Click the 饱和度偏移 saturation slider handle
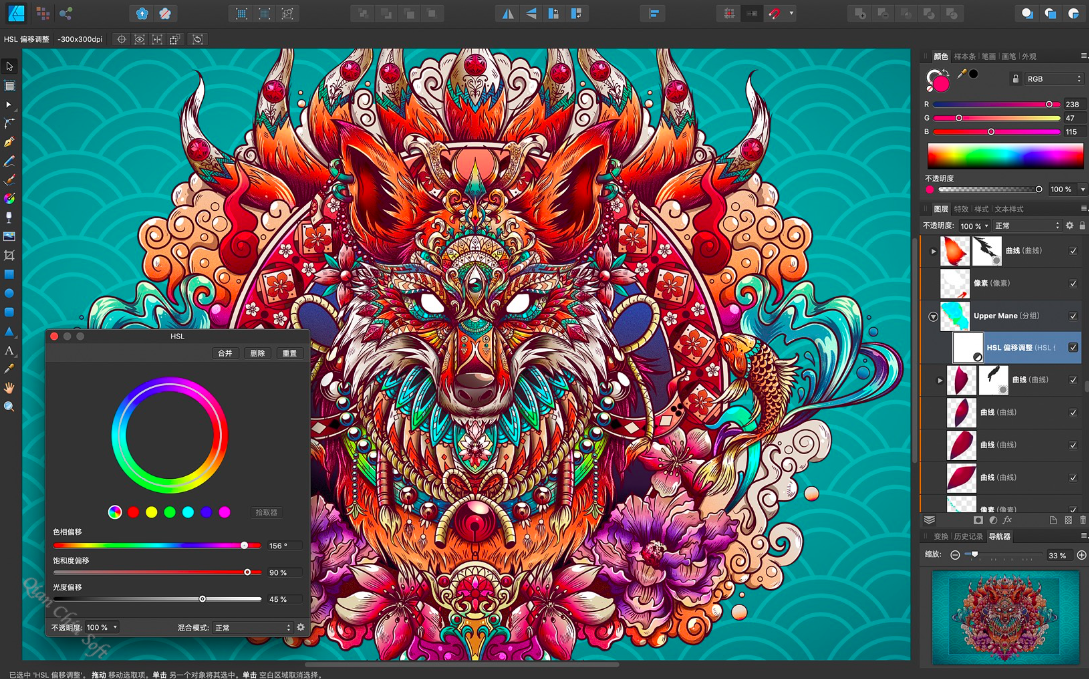The height and width of the screenshot is (679, 1089). [x=247, y=572]
